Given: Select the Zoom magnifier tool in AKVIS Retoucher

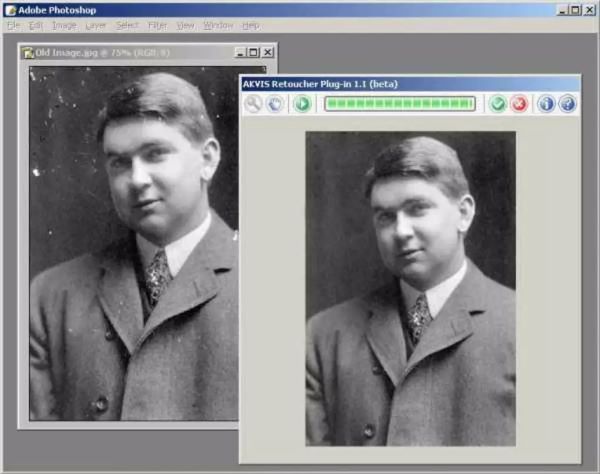Looking at the screenshot, I should (253, 104).
